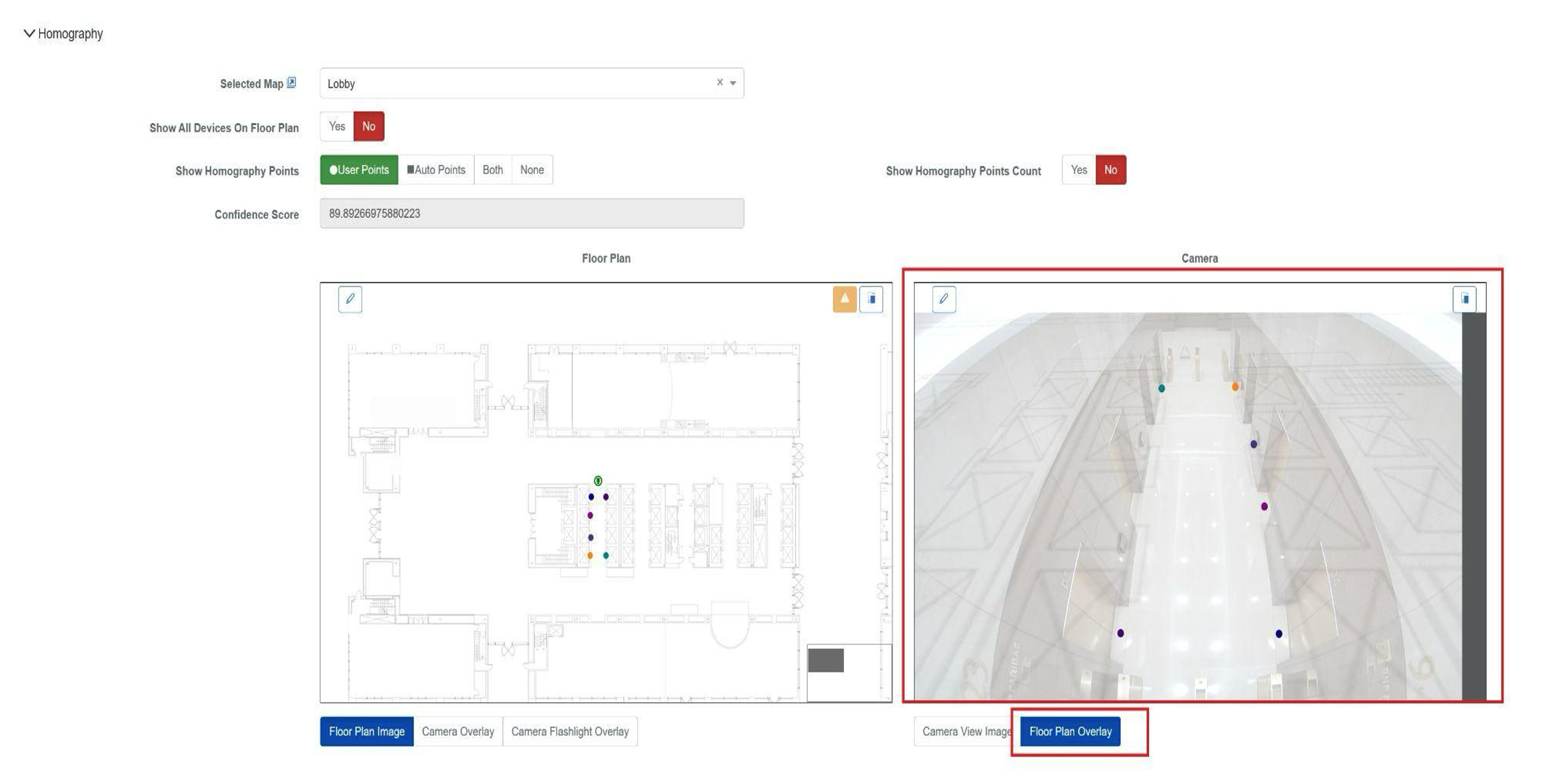Viewport: 1568px width, 782px height.
Task: Select Auto Points for homography points
Action: (x=436, y=170)
